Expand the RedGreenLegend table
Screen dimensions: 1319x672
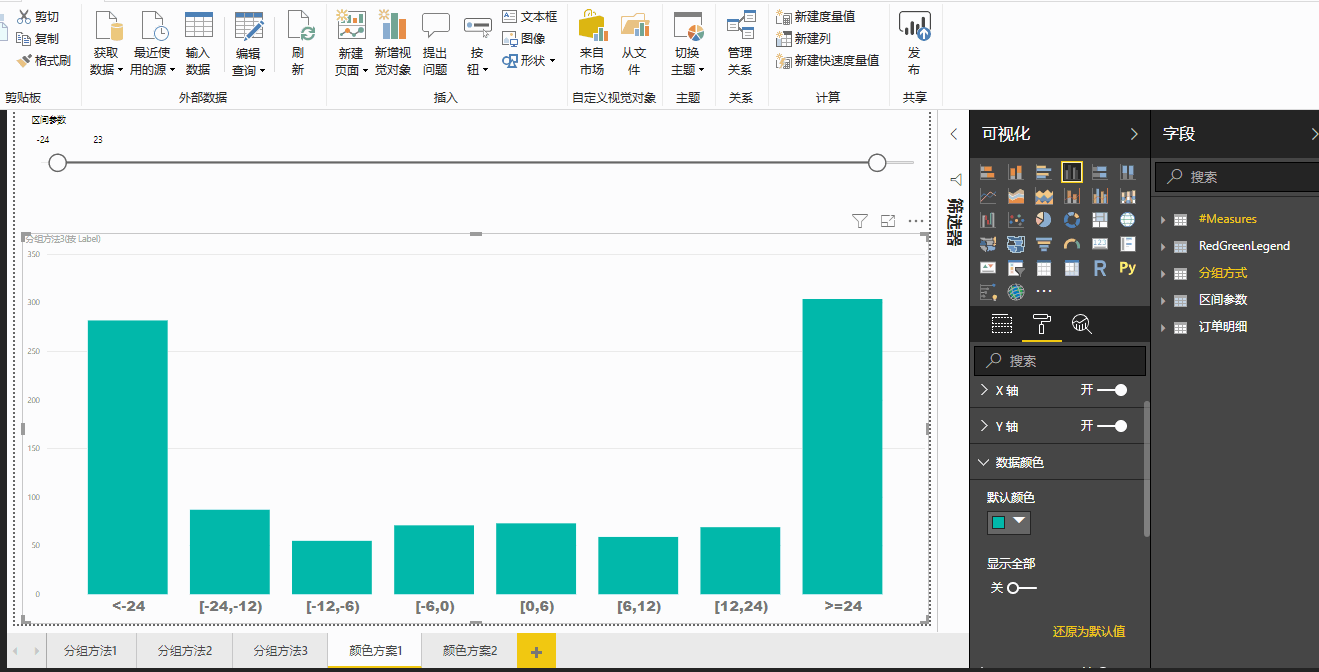coord(1164,246)
